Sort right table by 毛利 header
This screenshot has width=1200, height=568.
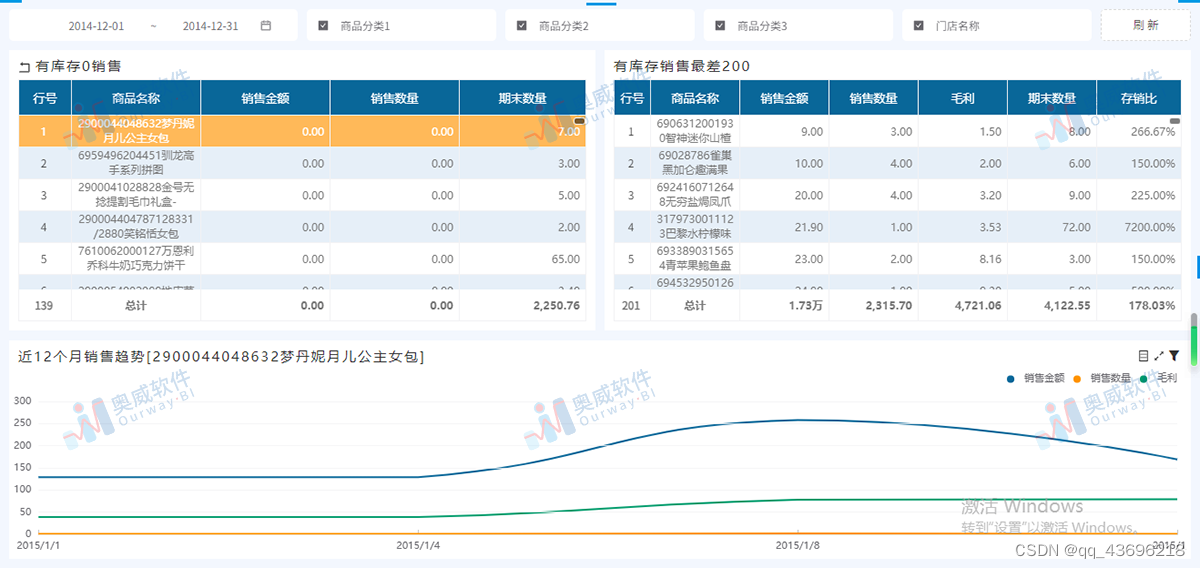(x=962, y=98)
